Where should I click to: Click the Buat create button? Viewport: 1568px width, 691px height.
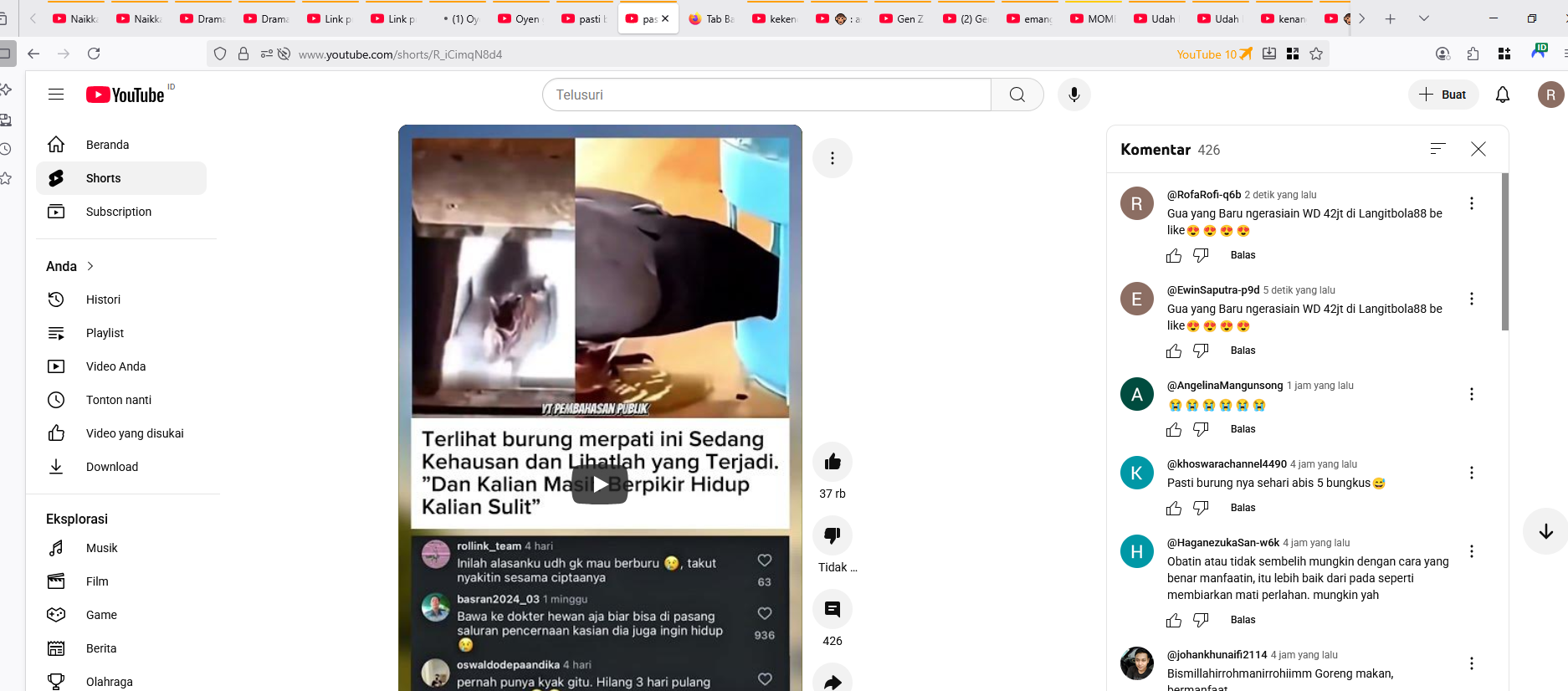coord(1443,95)
